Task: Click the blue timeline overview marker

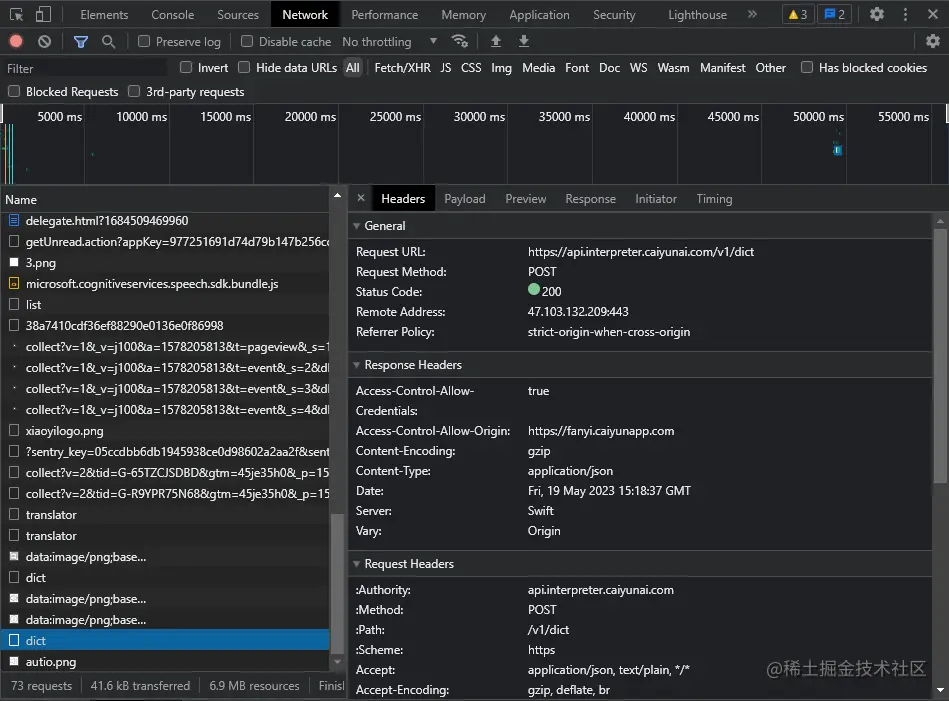Action: click(x=838, y=150)
